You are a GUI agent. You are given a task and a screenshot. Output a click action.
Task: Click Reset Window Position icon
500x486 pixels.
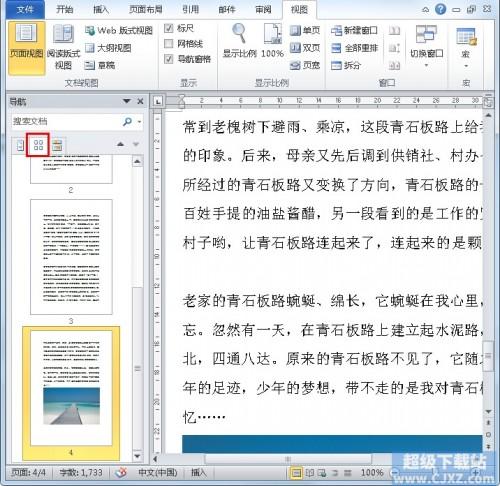click(394, 65)
